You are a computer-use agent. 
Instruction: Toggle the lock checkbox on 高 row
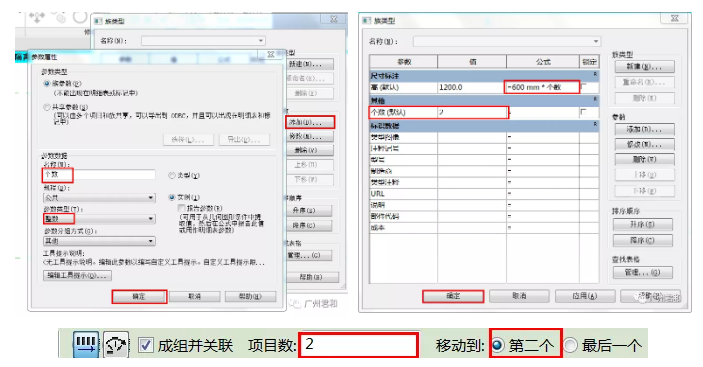(x=584, y=86)
